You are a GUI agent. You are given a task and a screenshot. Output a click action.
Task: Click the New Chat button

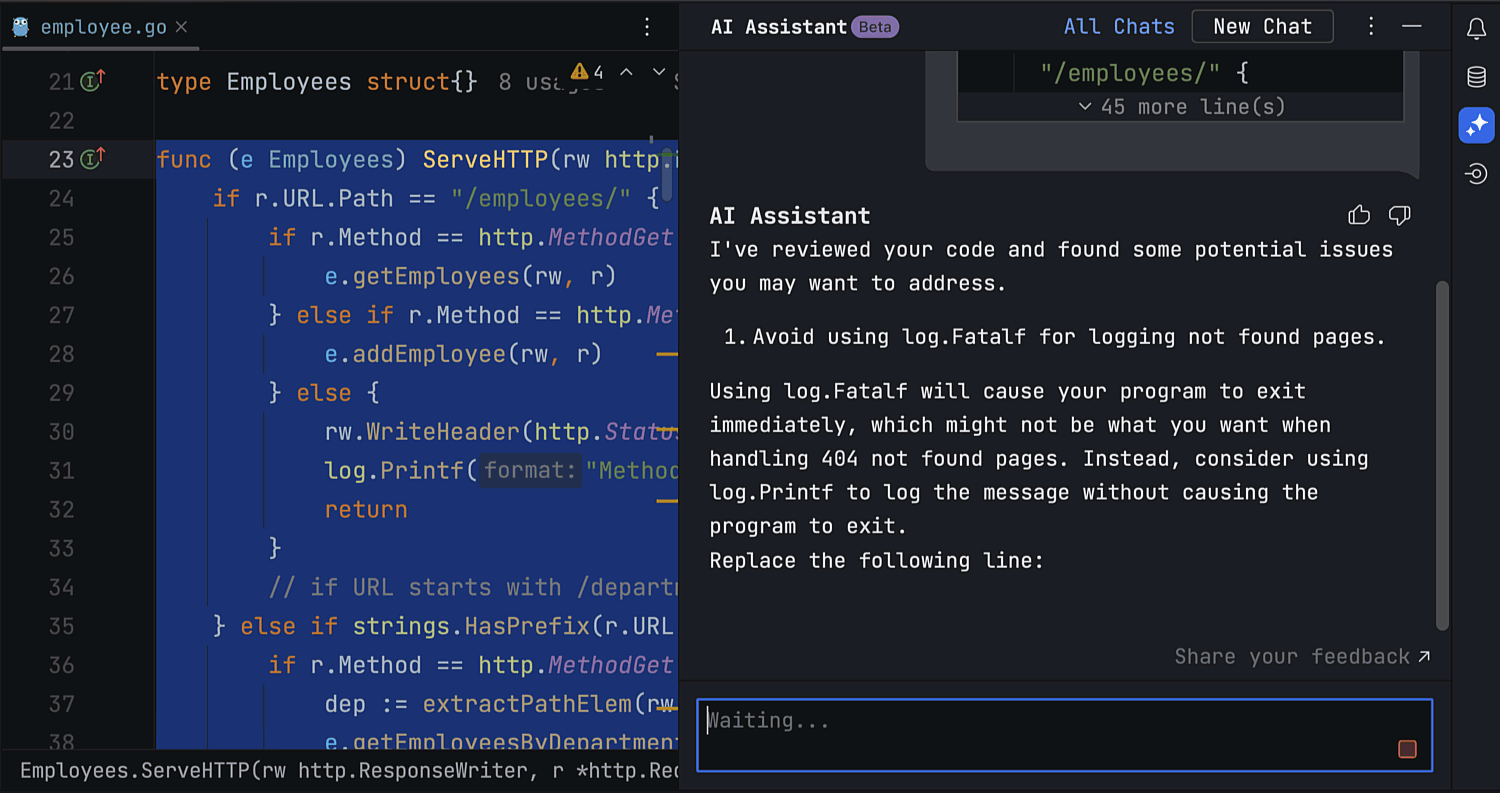pos(1262,27)
